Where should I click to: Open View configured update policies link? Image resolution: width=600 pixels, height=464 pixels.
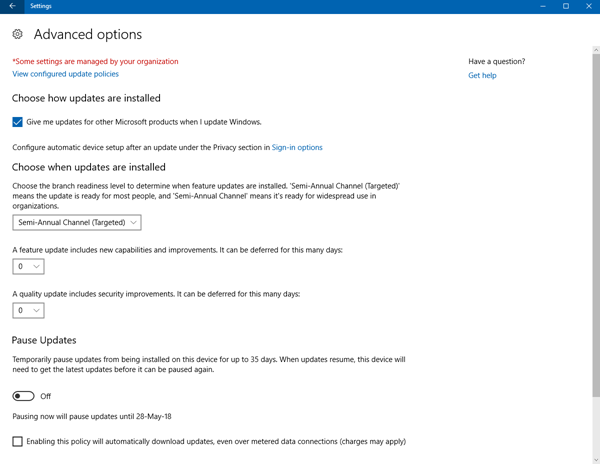[65, 74]
